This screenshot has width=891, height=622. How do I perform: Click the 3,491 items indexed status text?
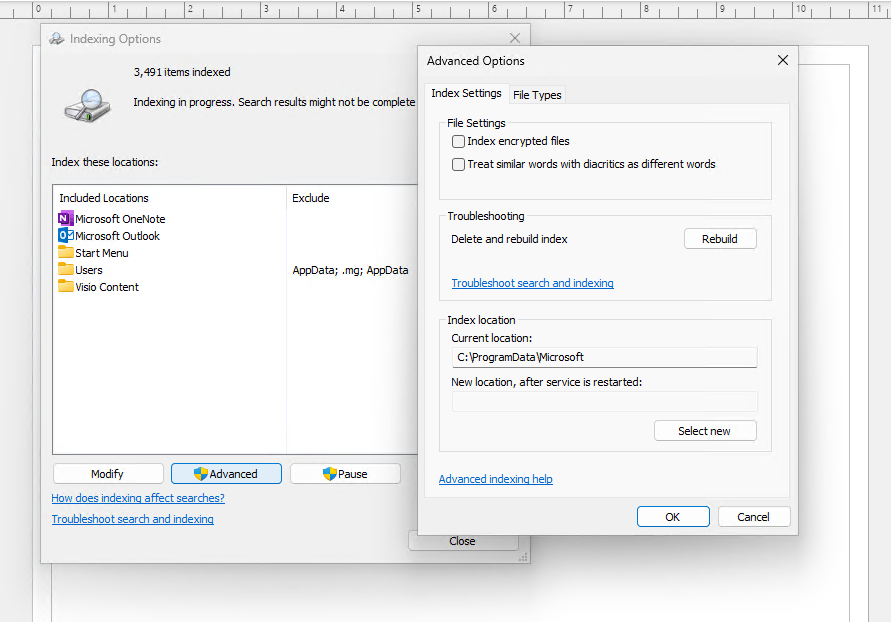point(182,72)
